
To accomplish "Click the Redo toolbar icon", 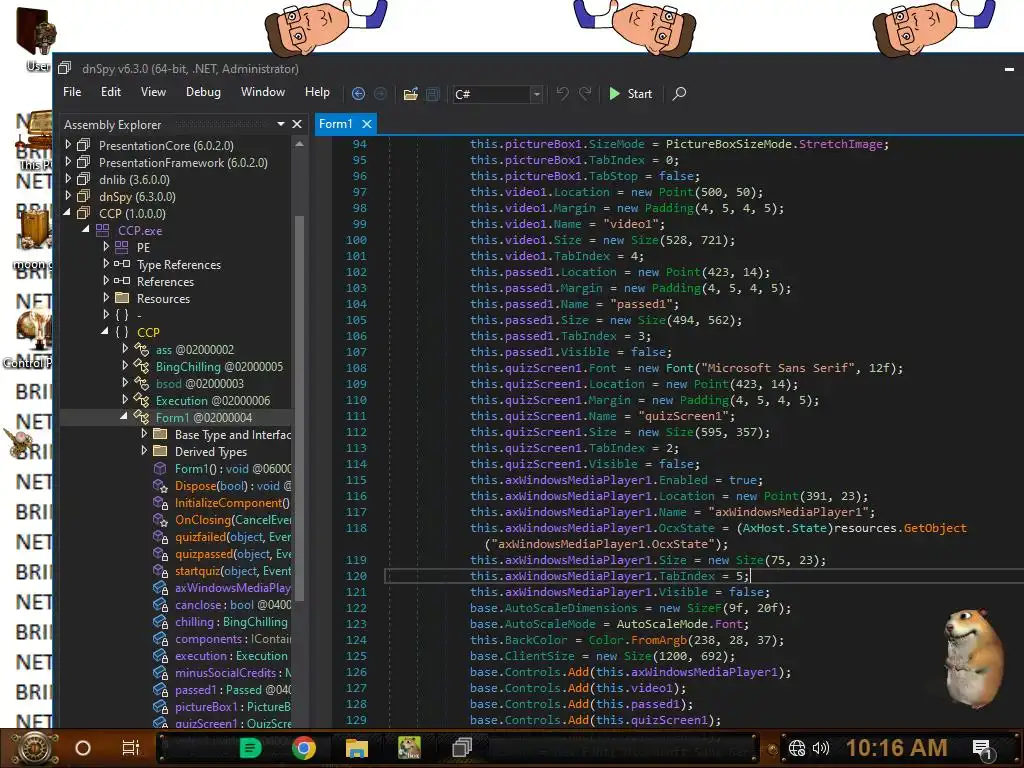I will point(585,93).
